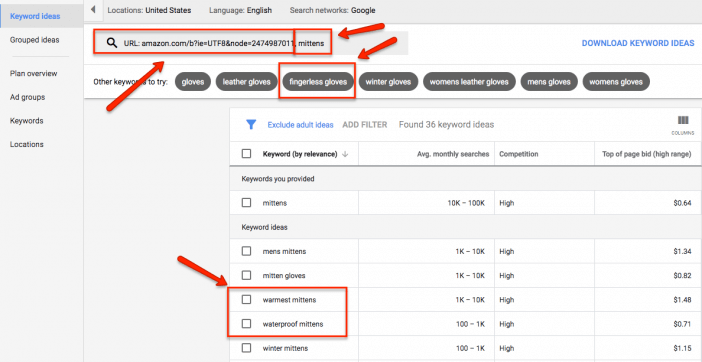Select the 'womens leather gloves' chip
The width and height of the screenshot is (702, 362).
coord(469,82)
